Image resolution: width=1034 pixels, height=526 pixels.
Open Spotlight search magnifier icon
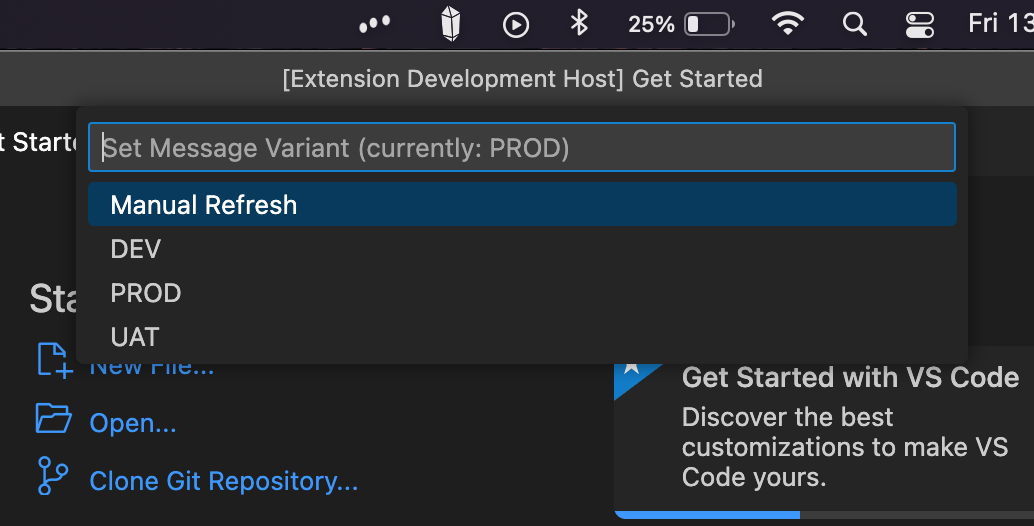click(855, 24)
